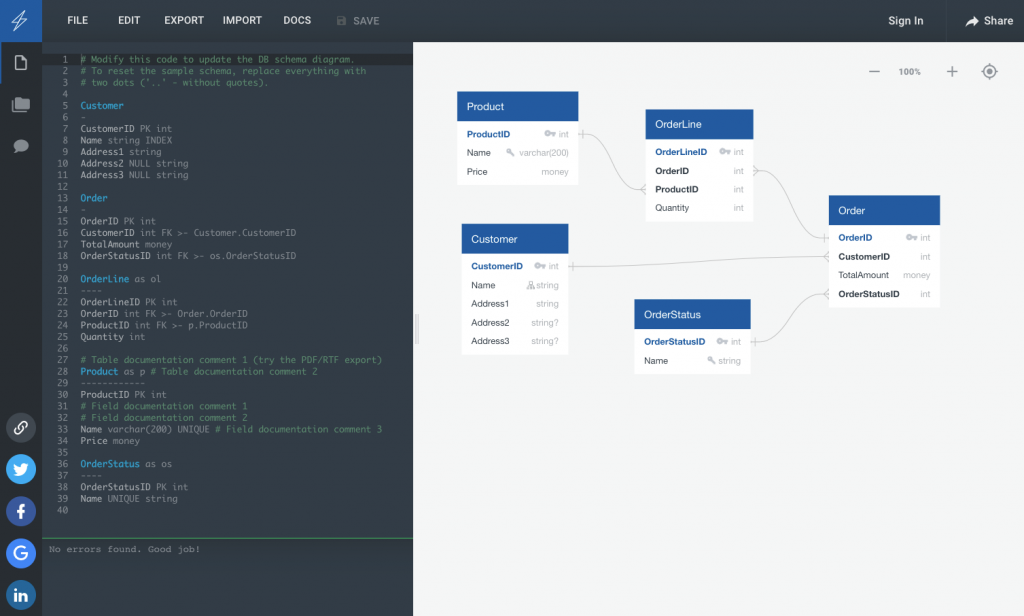Click the SAVE button
This screenshot has height=616, width=1024.
357,20
